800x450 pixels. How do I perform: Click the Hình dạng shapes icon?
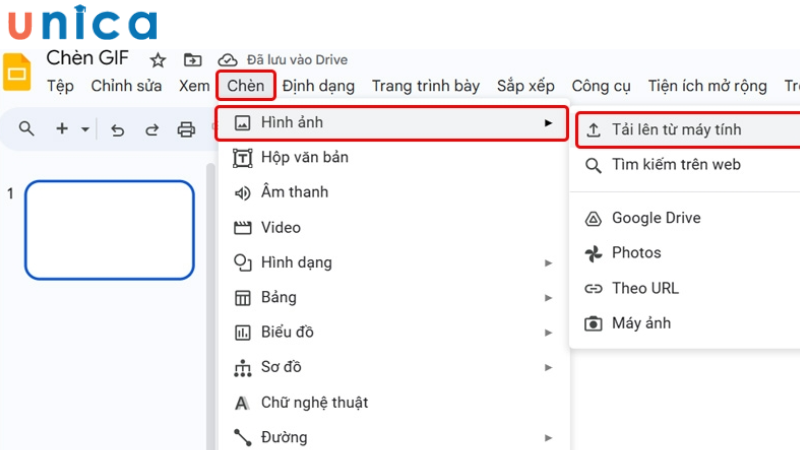242,263
